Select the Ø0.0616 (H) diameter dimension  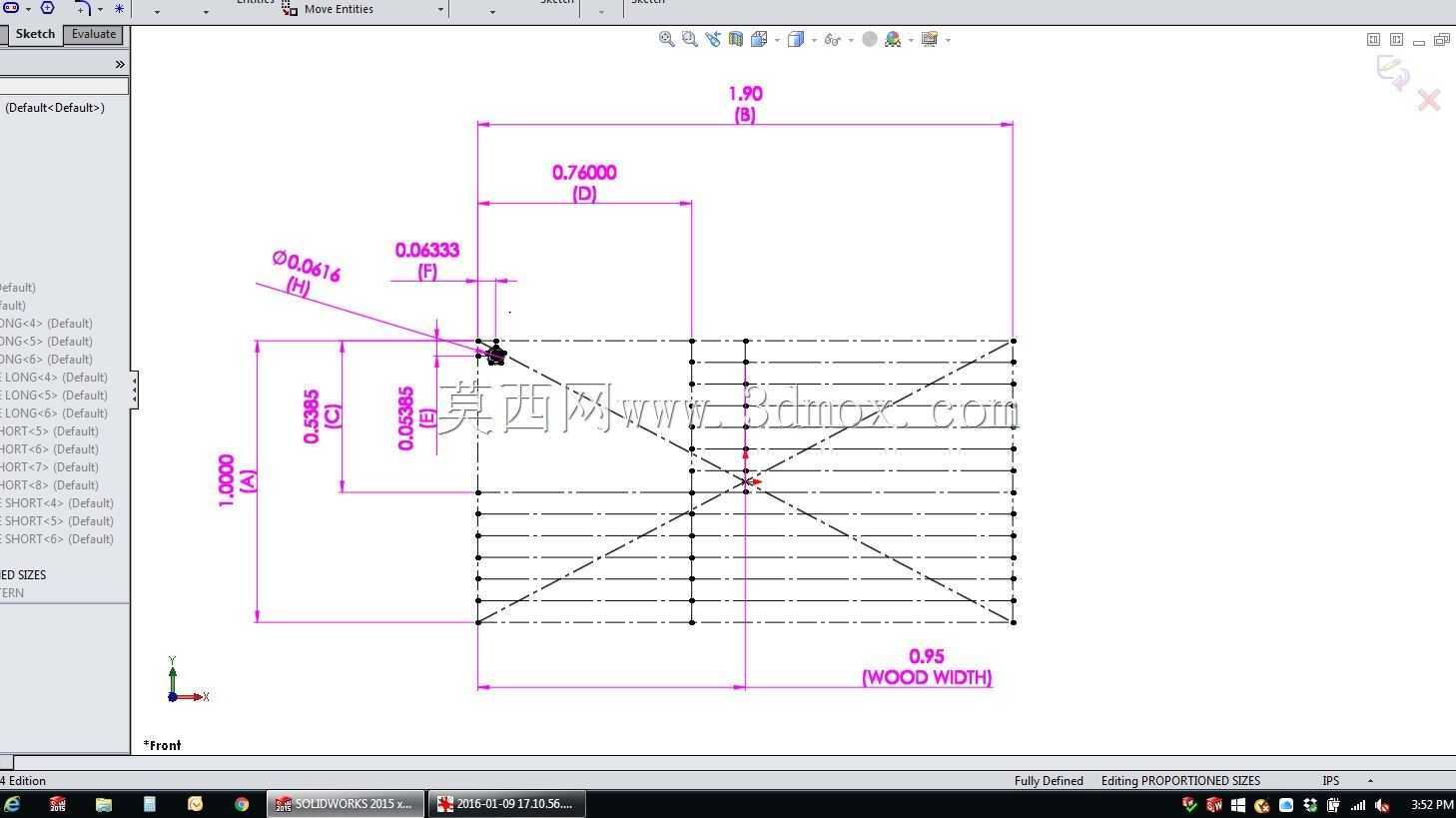pos(304,272)
